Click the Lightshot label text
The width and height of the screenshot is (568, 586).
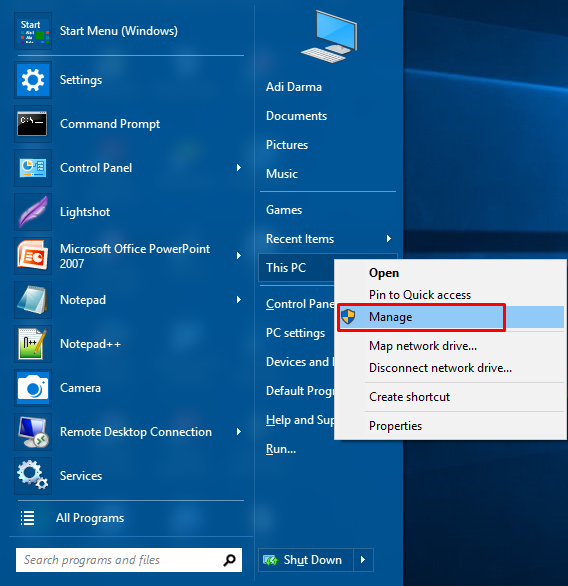pos(85,212)
